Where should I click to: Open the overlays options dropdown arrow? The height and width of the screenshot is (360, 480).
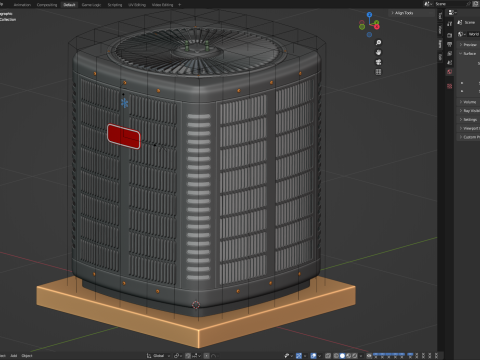tap(320, 356)
